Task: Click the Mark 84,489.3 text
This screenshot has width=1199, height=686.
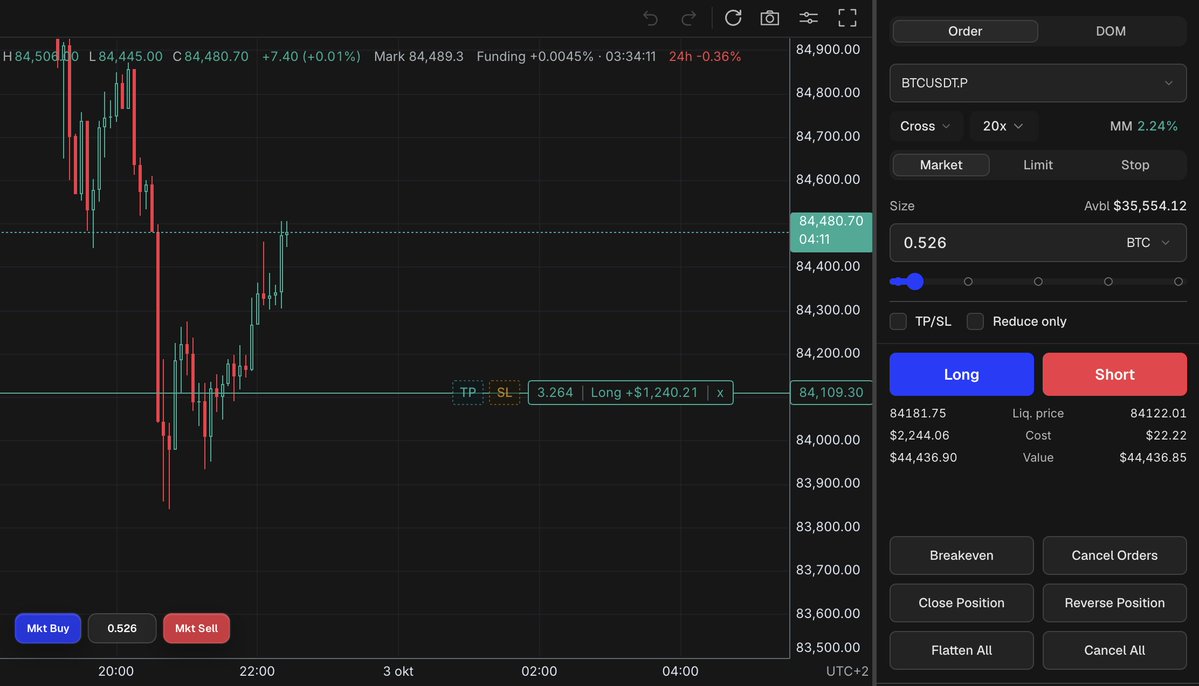Action: pyautogui.click(x=418, y=57)
